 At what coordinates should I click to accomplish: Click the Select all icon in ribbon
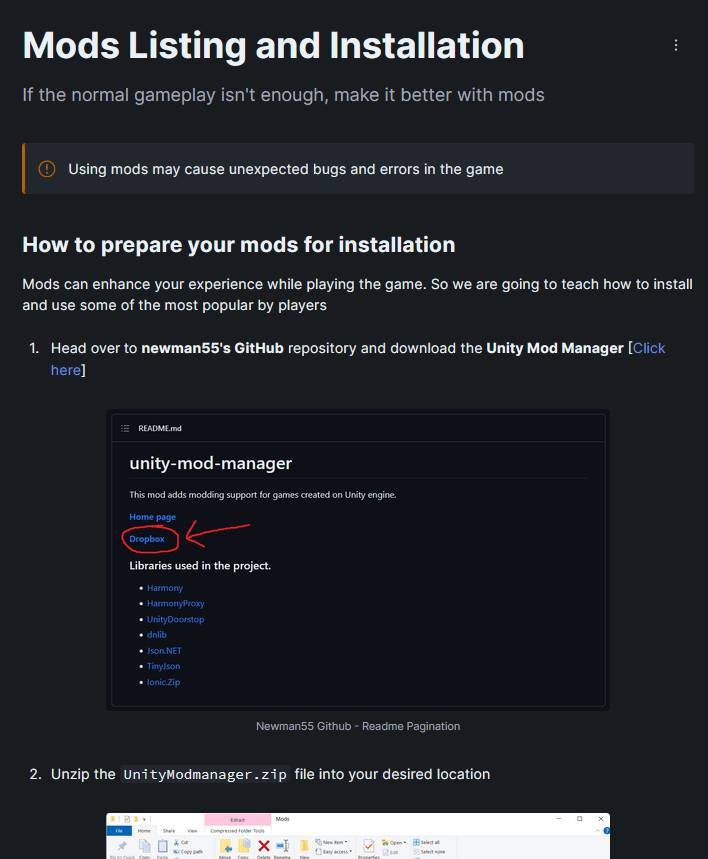(x=417, y=842)
